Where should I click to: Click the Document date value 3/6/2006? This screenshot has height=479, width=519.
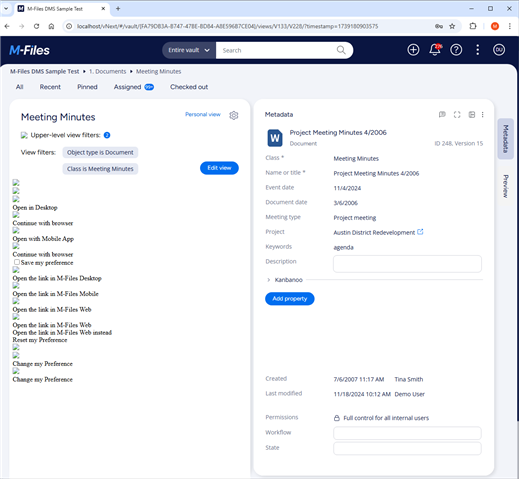345,203
